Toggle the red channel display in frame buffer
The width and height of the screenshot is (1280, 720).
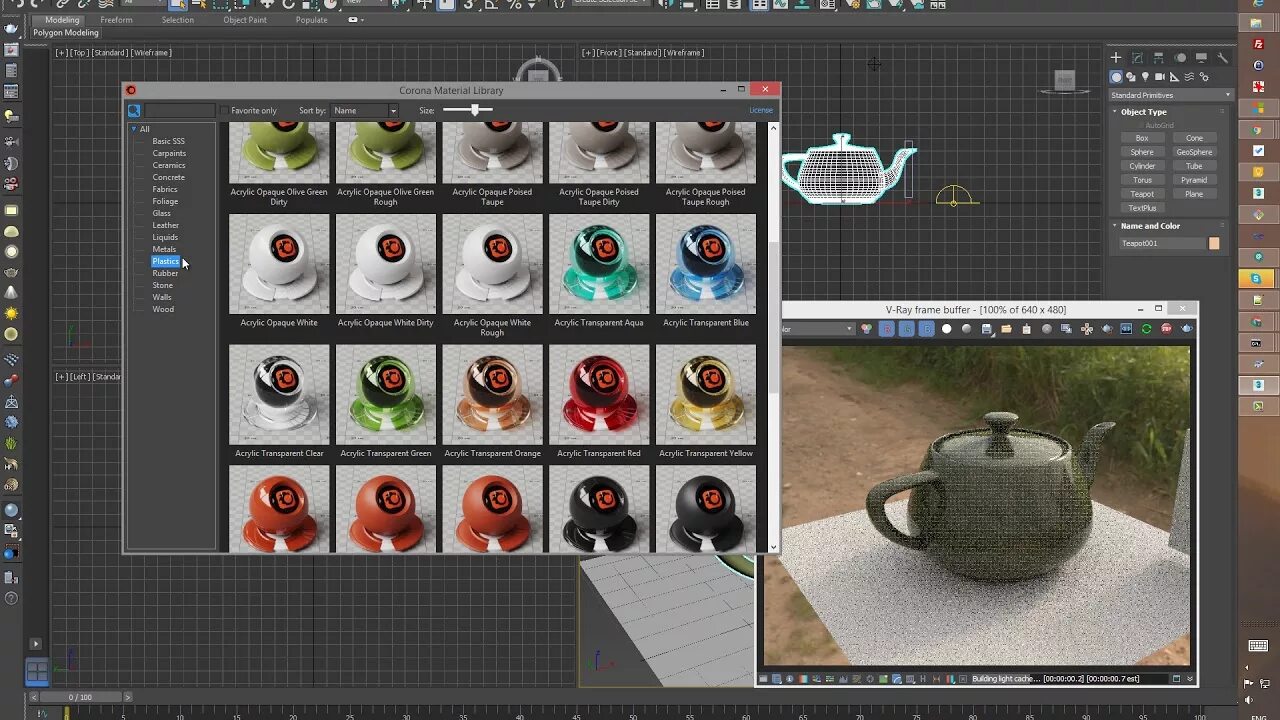click(x=887, y=330)
